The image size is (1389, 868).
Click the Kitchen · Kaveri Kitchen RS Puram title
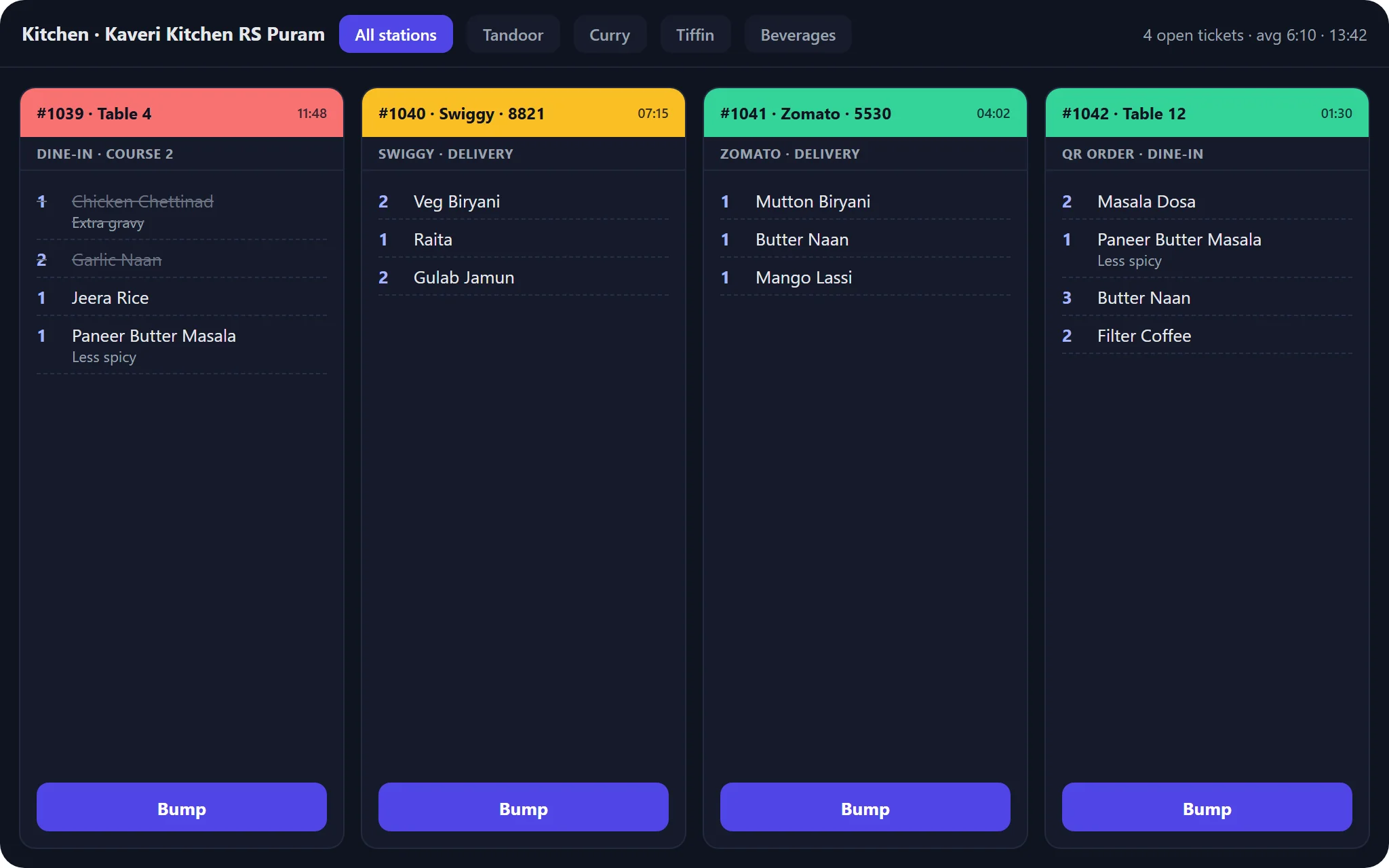pyautogui.click(x=174, y=34)
